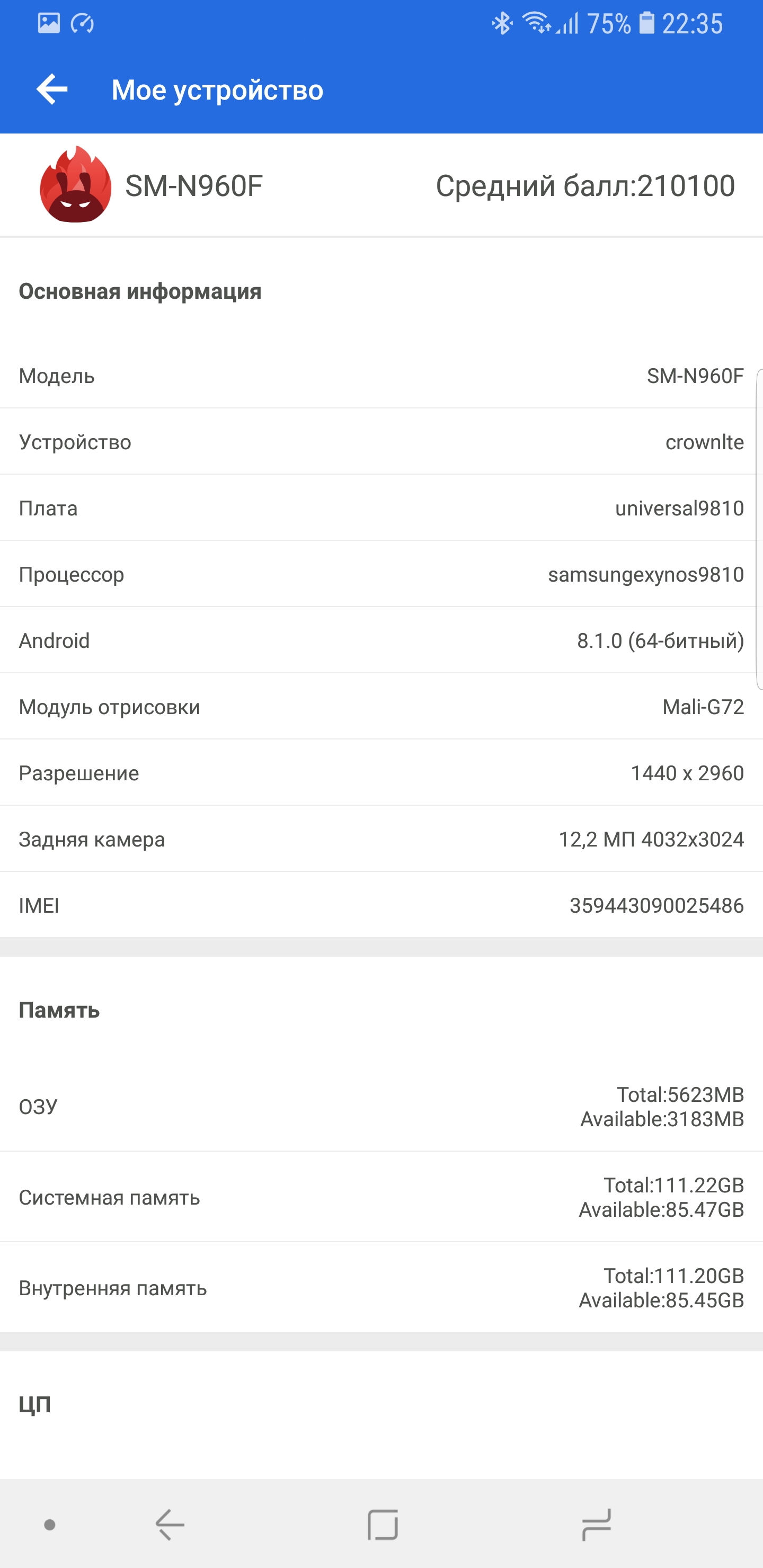
Task: Tap the back arrow in header
Action: pyautogui.click(x=52, y=90)
